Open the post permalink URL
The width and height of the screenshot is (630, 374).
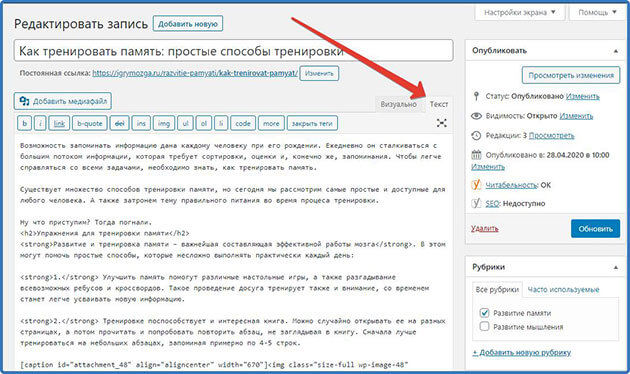[195, 73]
